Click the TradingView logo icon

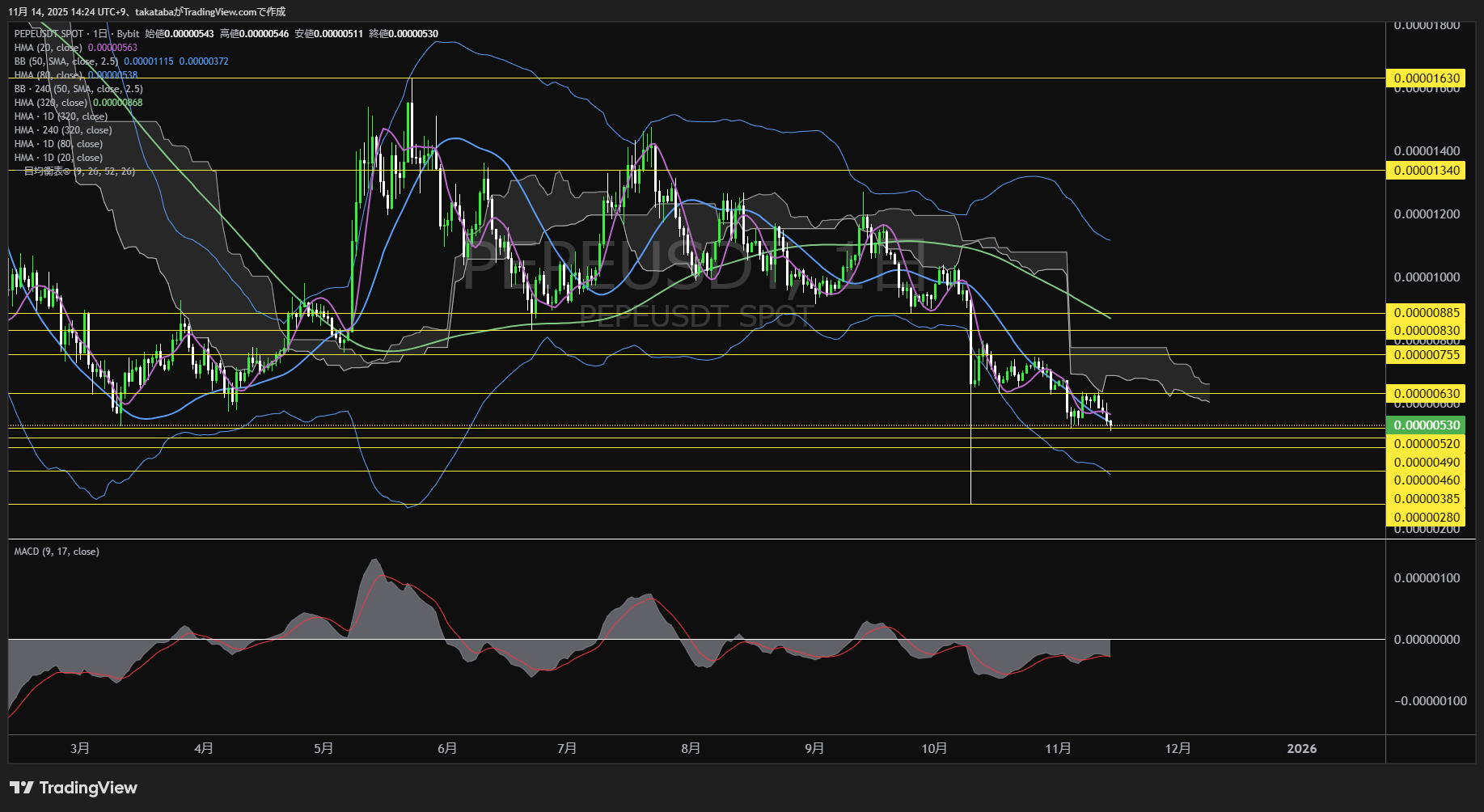[x=22, y=788]
